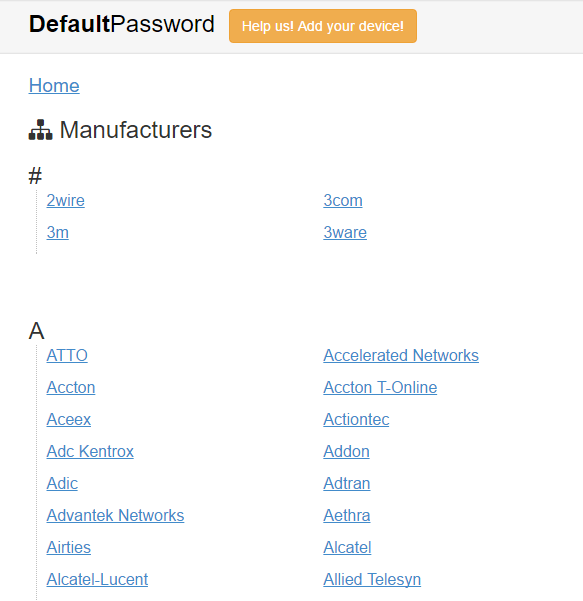The height and width of the screenshot is (601, 583).
Task: Select the Aethra link
Action: 347,516
